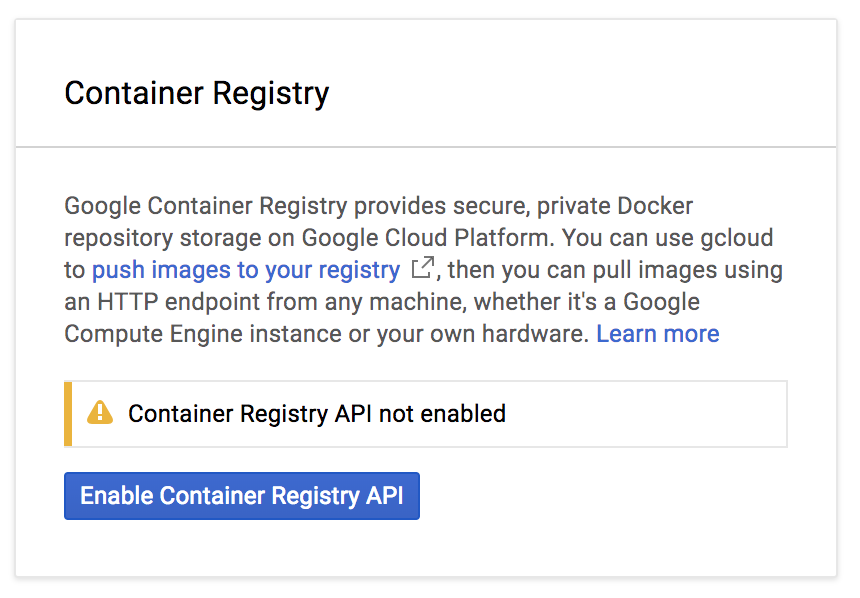
Task: Click the orange stripe on warning banner
Action: point(68,413)
